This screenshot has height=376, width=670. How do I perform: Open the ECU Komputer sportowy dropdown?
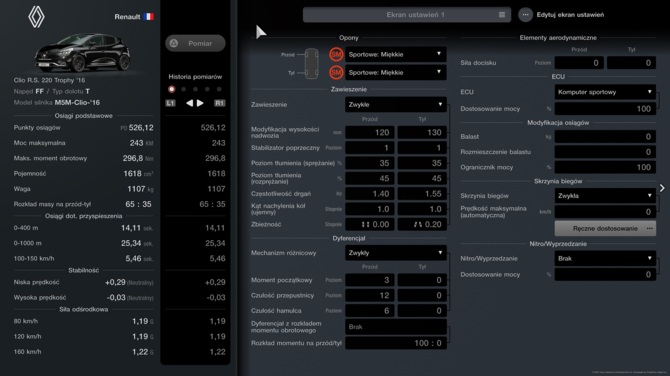(605, 92)
